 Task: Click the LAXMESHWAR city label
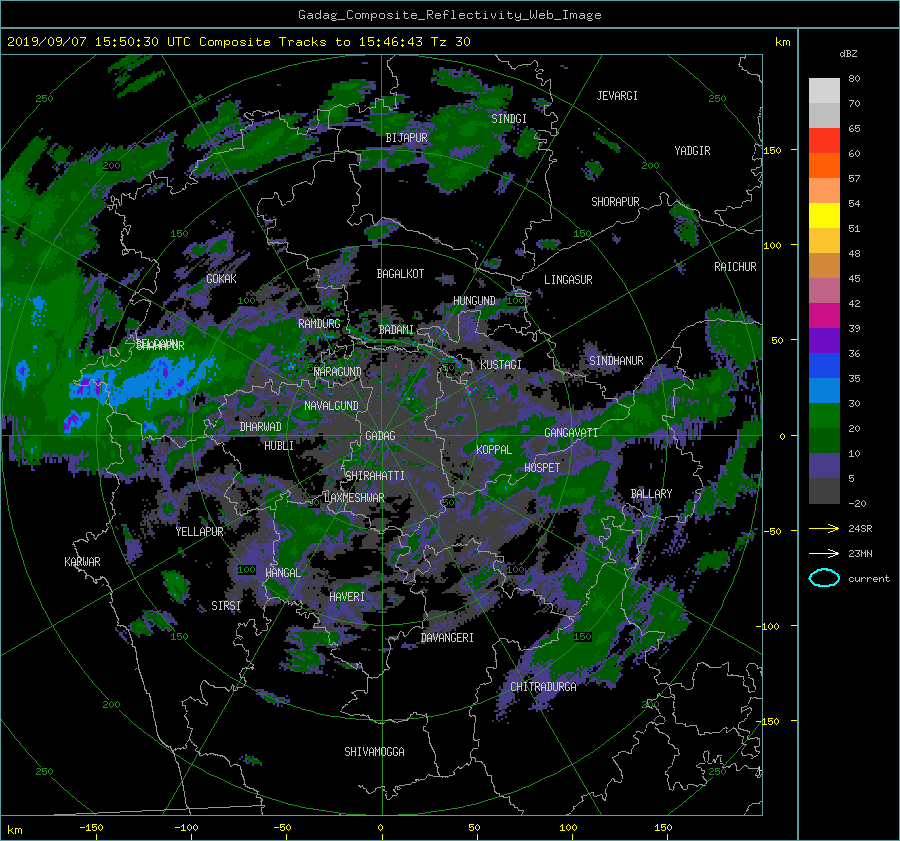point(354,498)
